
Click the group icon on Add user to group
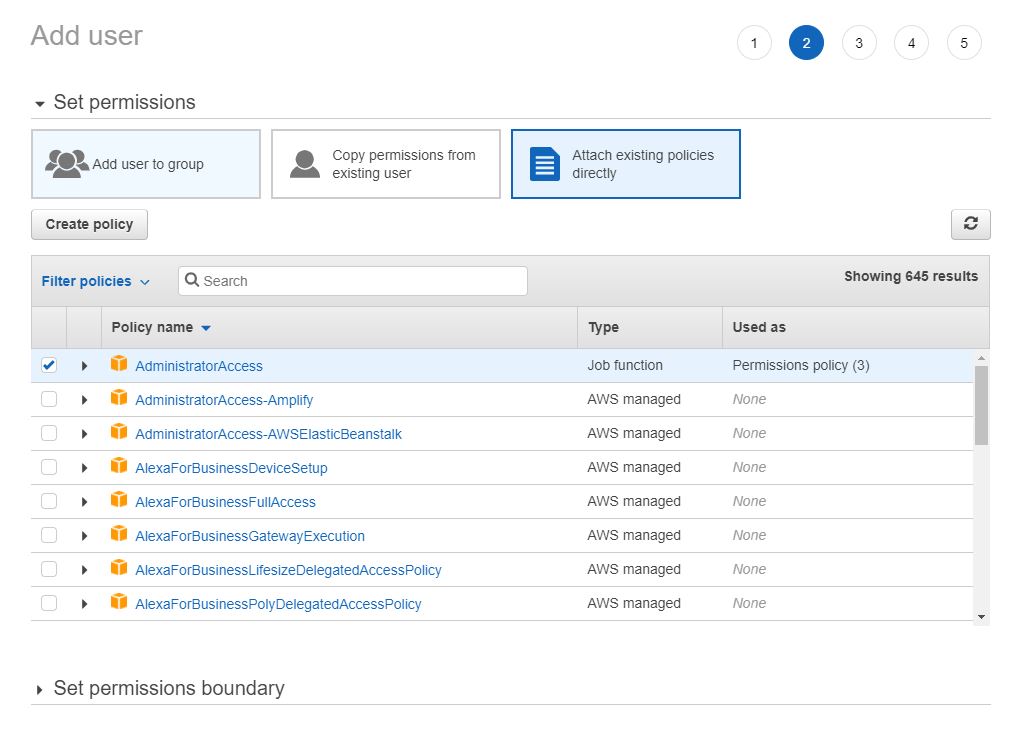(x=67, y=163)
